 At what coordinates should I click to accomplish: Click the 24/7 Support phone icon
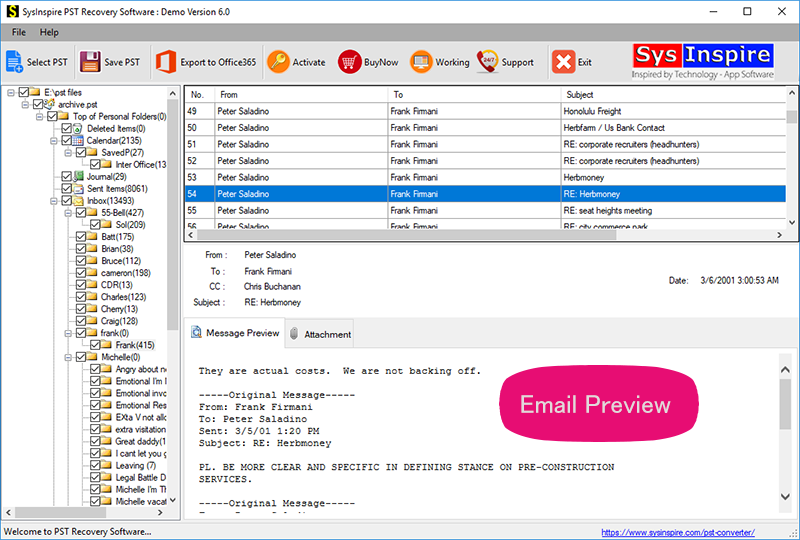click(487, 62)
